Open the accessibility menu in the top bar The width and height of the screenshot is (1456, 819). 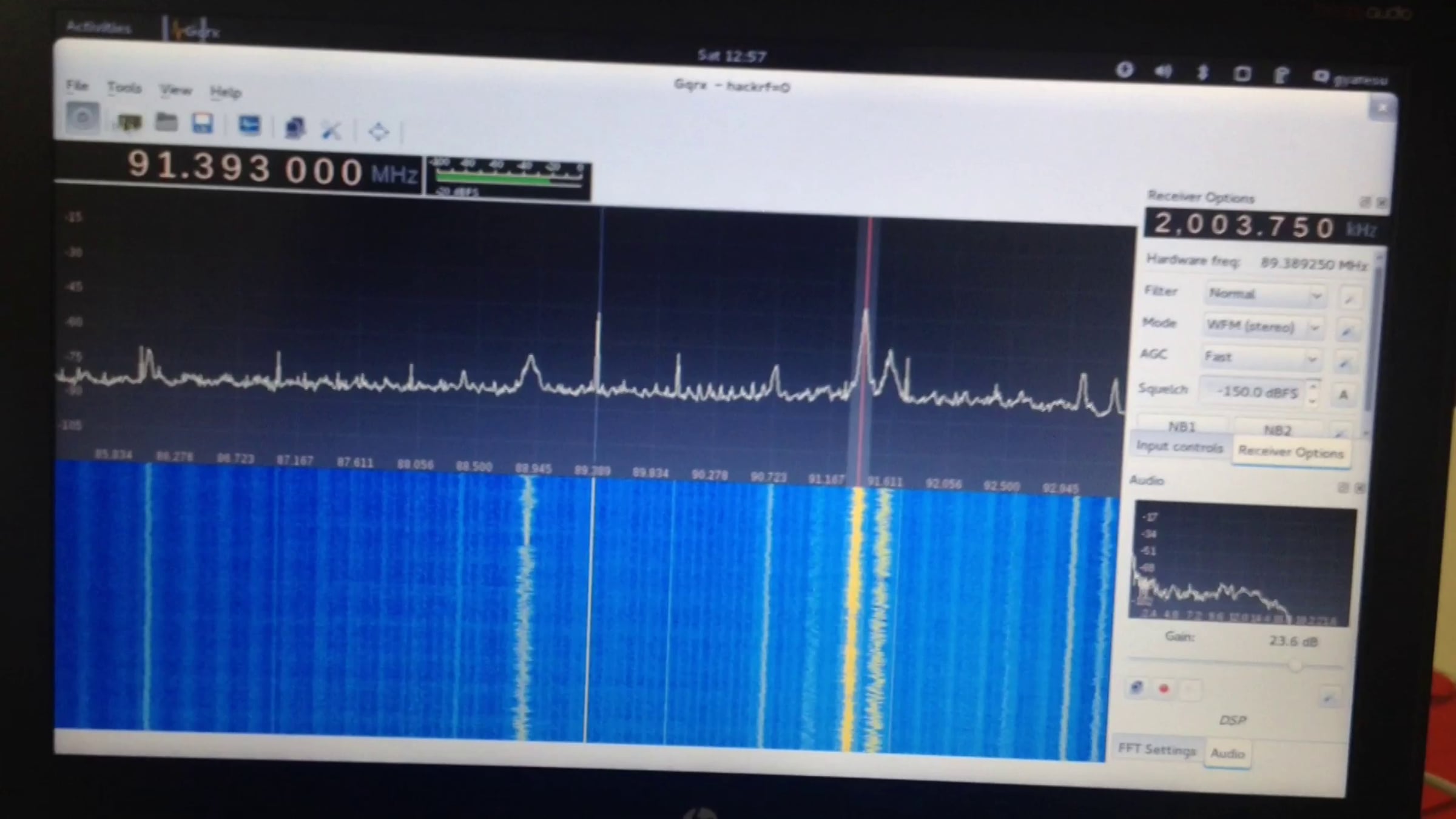(x=1124, y=70)
